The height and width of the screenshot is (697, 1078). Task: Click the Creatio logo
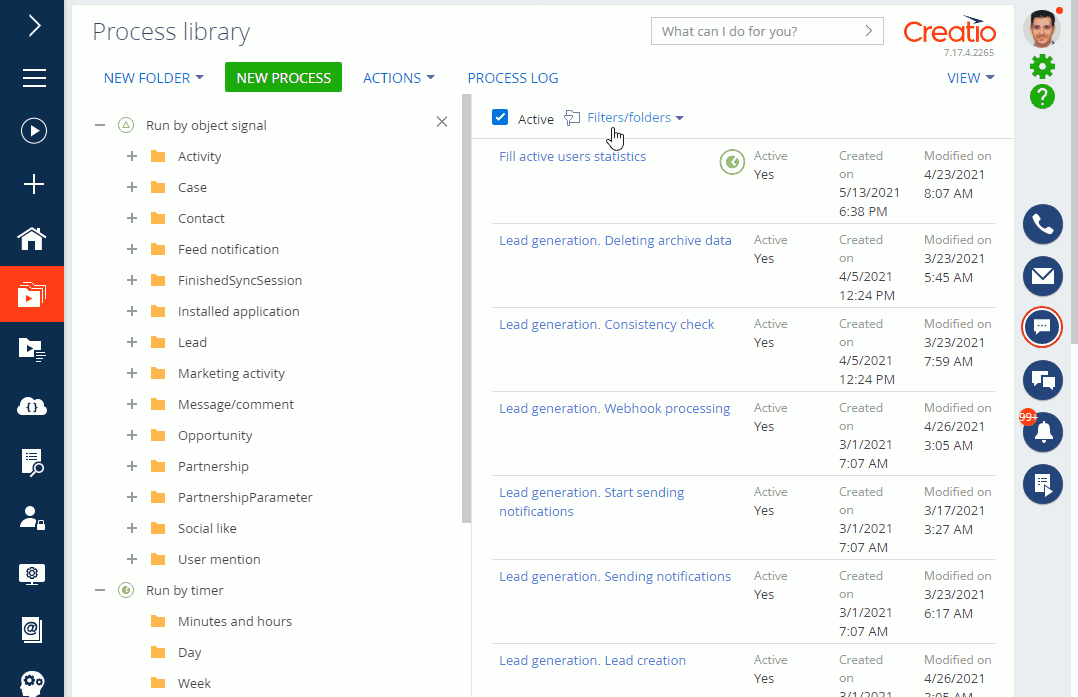coord(949,30)
